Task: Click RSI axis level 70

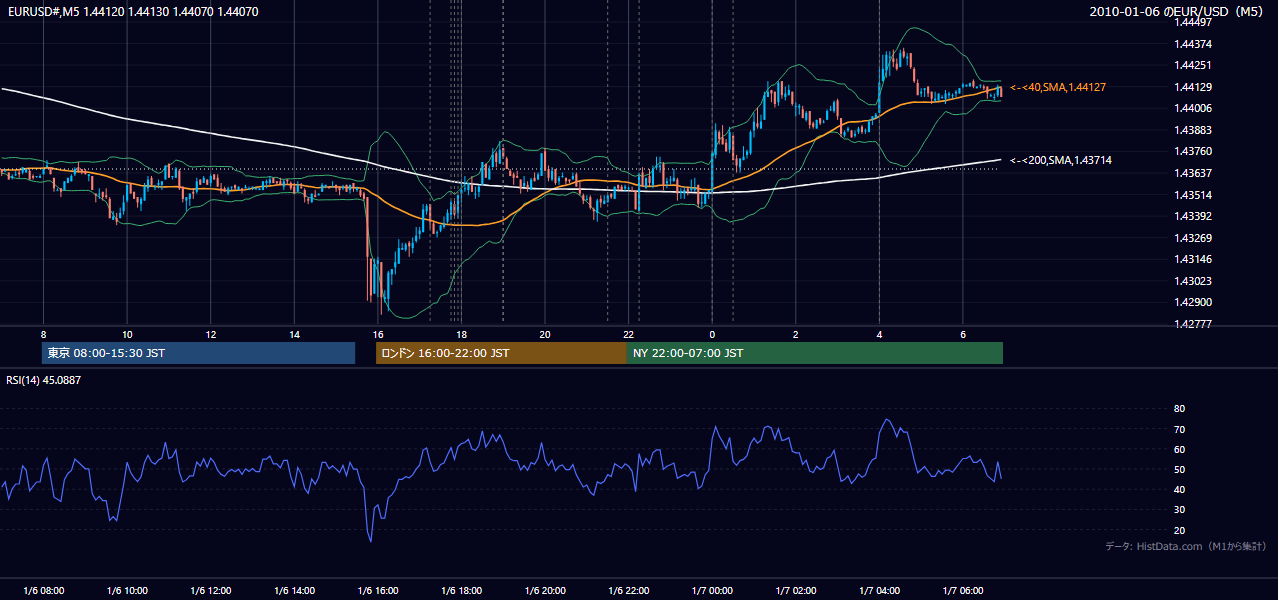Action: pyautogui.click(x=1179, y=430)
